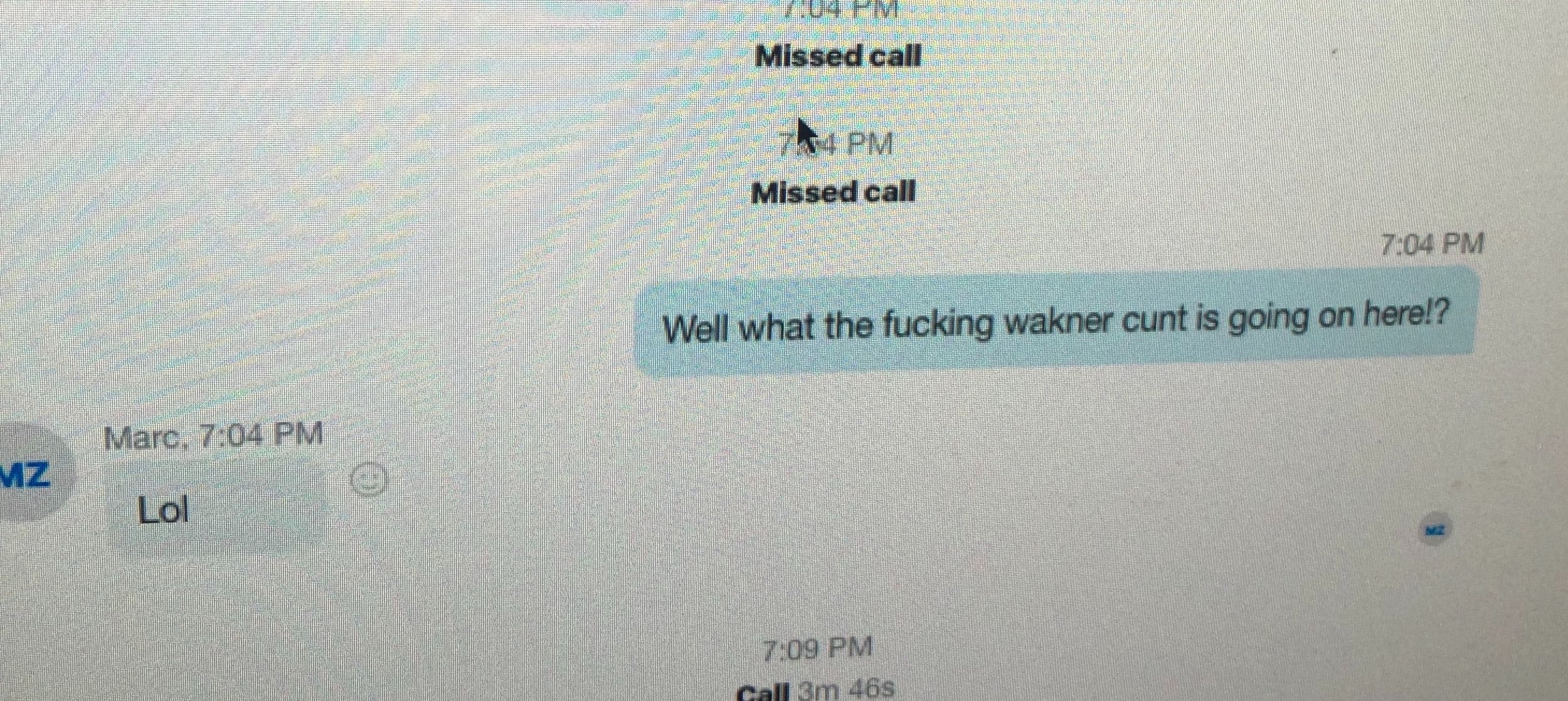Click the 7:09 PM timestamp
The image size is (1568, 701).
pos(817,648)
